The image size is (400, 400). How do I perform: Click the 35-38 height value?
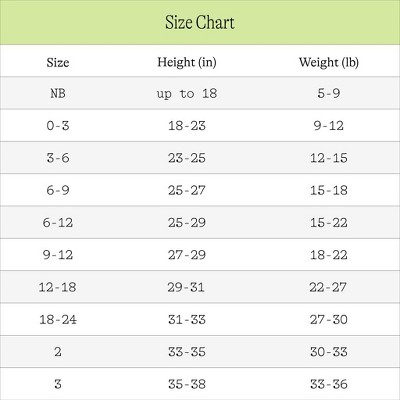click(x=187, y=384)
